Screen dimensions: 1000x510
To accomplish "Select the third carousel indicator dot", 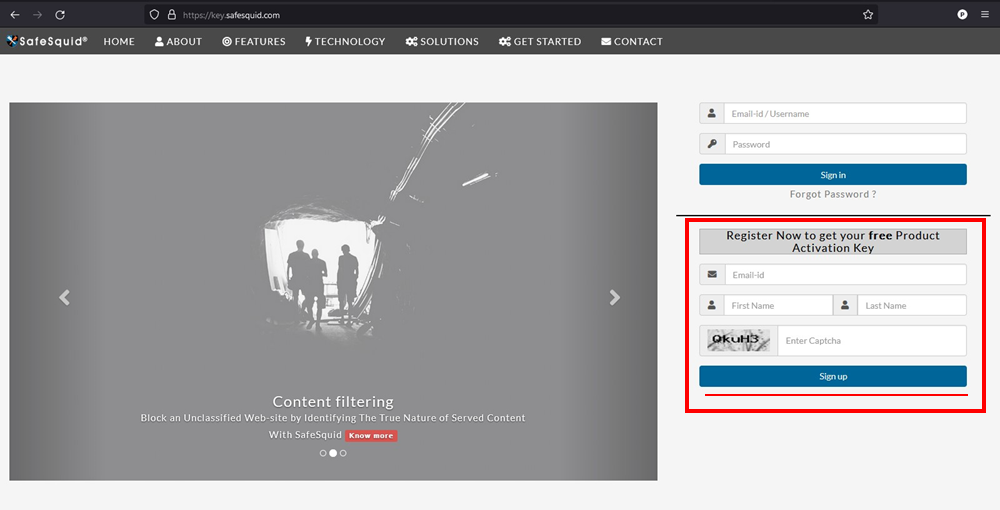I will (x=343, y=453).
